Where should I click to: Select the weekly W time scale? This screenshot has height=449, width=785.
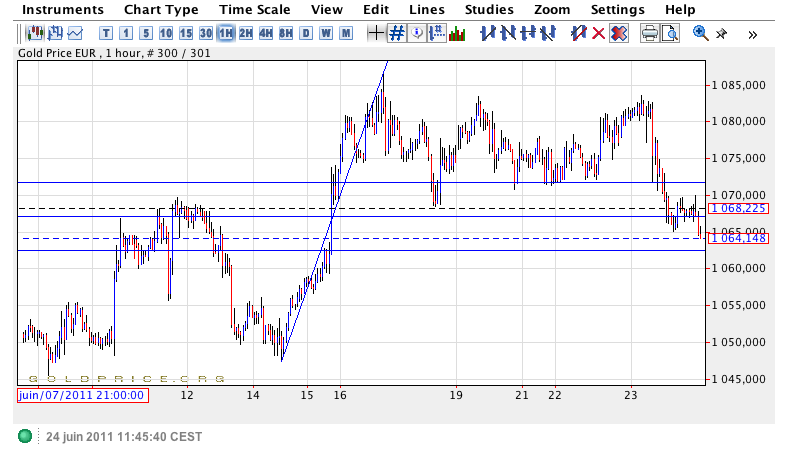coord(326,33)
